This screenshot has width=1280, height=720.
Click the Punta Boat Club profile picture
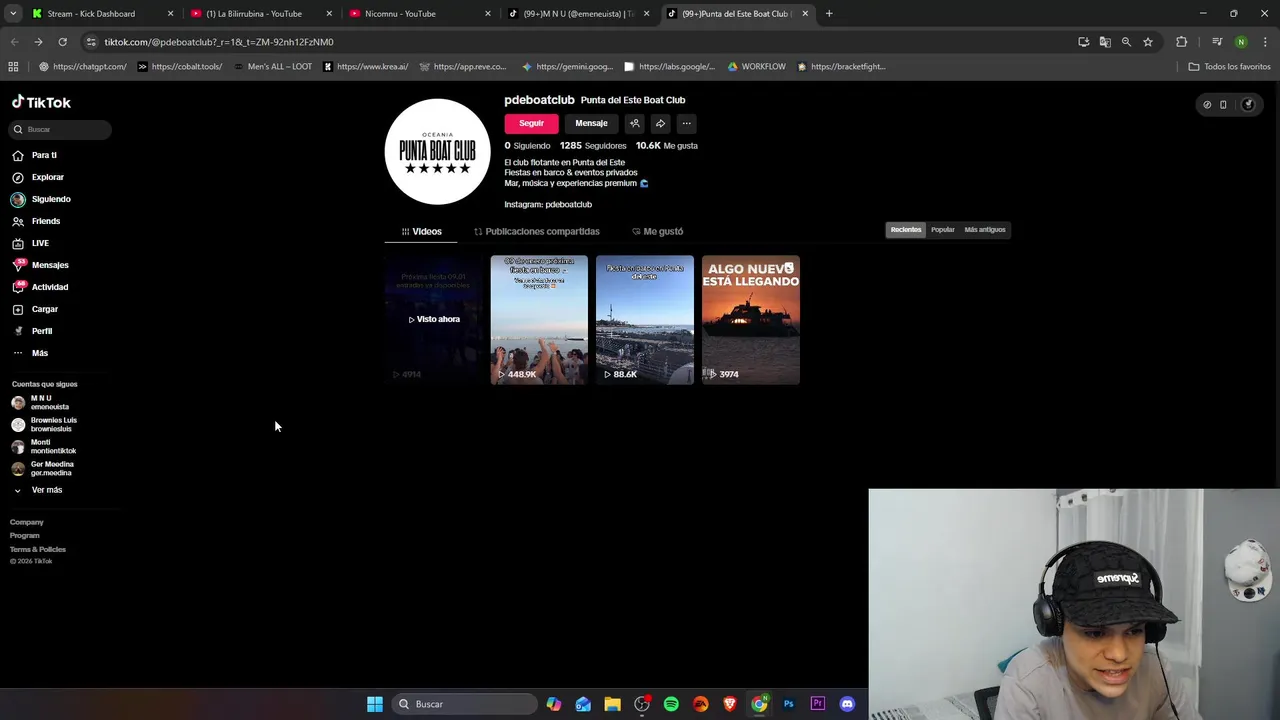point(437,151)
